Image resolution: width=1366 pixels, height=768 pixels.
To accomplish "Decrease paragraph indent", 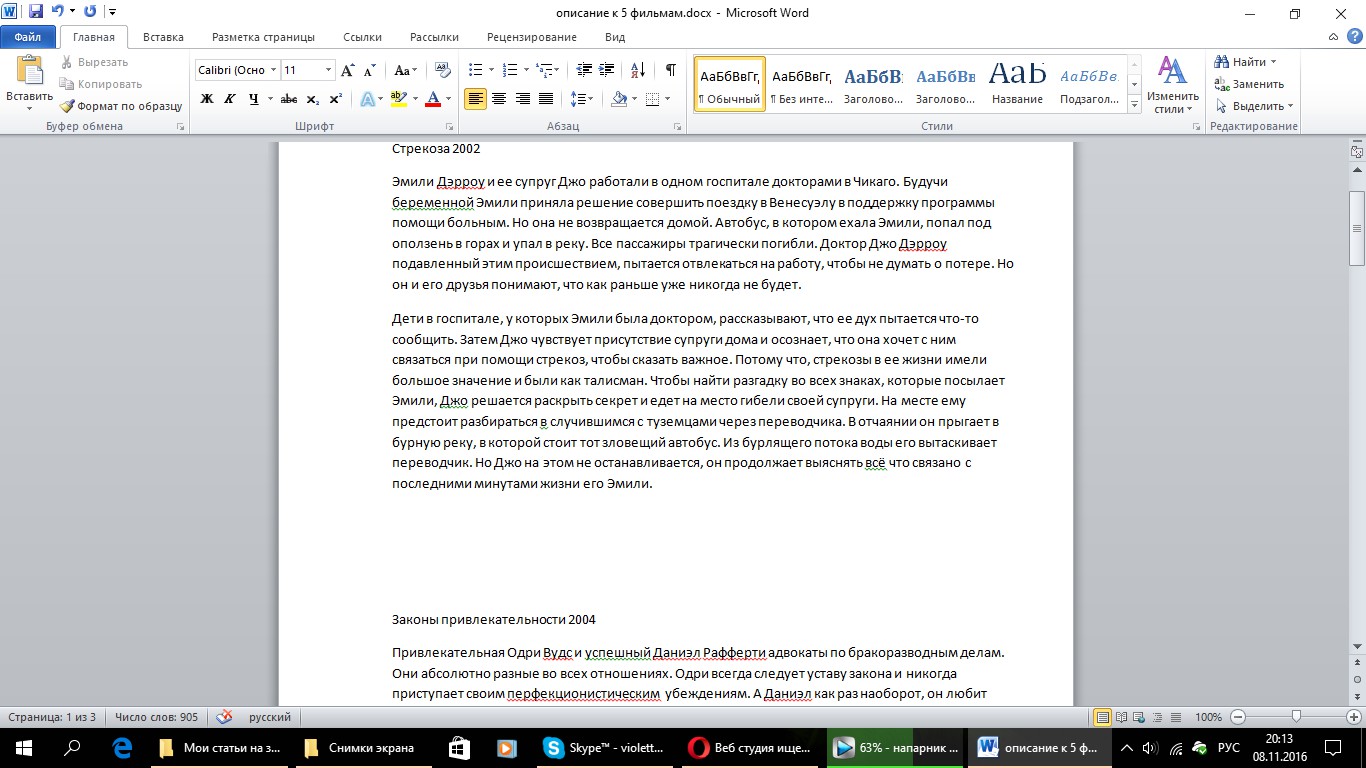I will coord(584,70).
